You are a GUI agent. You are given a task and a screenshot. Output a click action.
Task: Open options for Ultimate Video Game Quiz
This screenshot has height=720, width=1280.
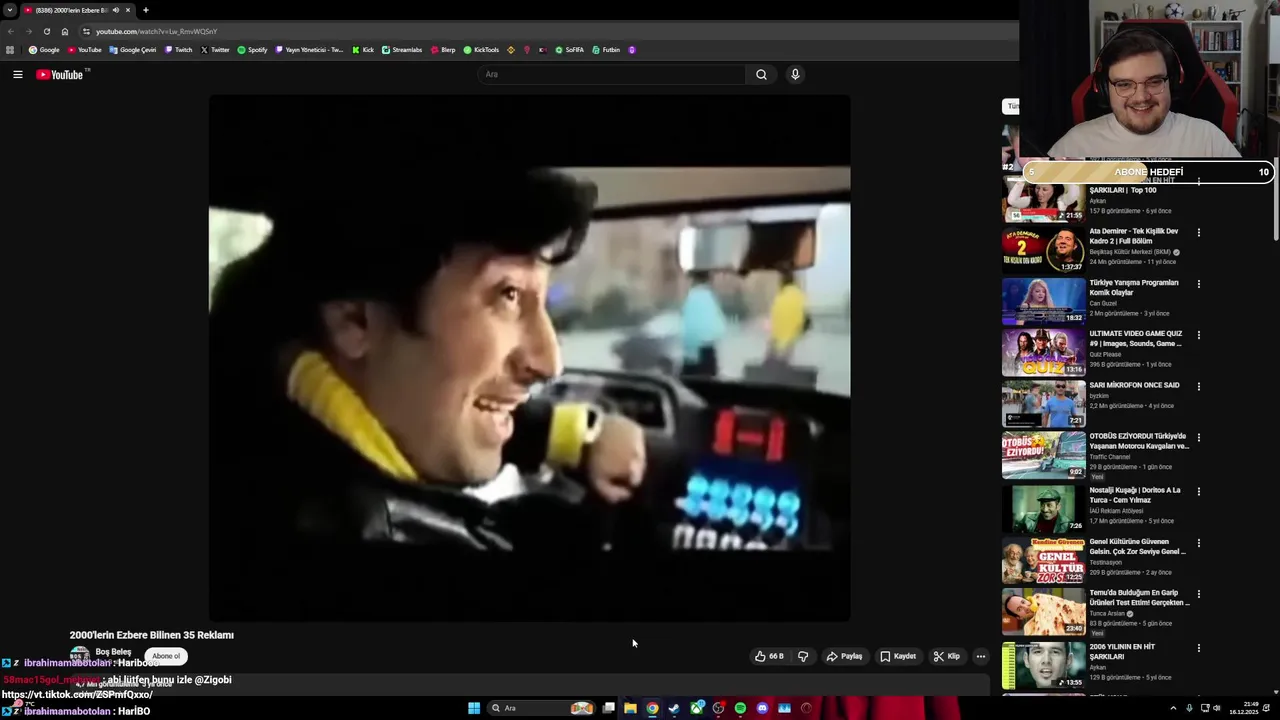tap(1199, 335)
